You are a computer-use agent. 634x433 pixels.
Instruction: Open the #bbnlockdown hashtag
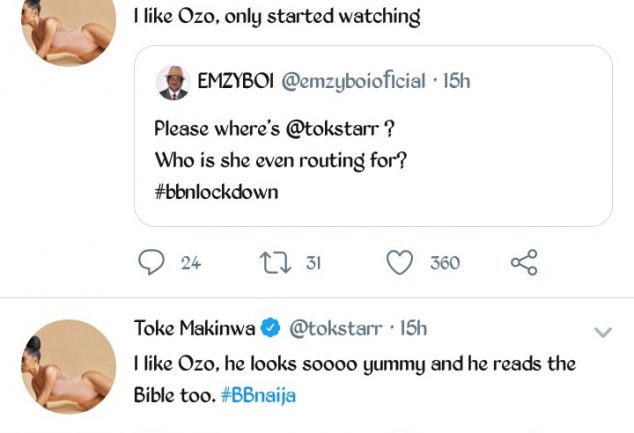(215, 191)
